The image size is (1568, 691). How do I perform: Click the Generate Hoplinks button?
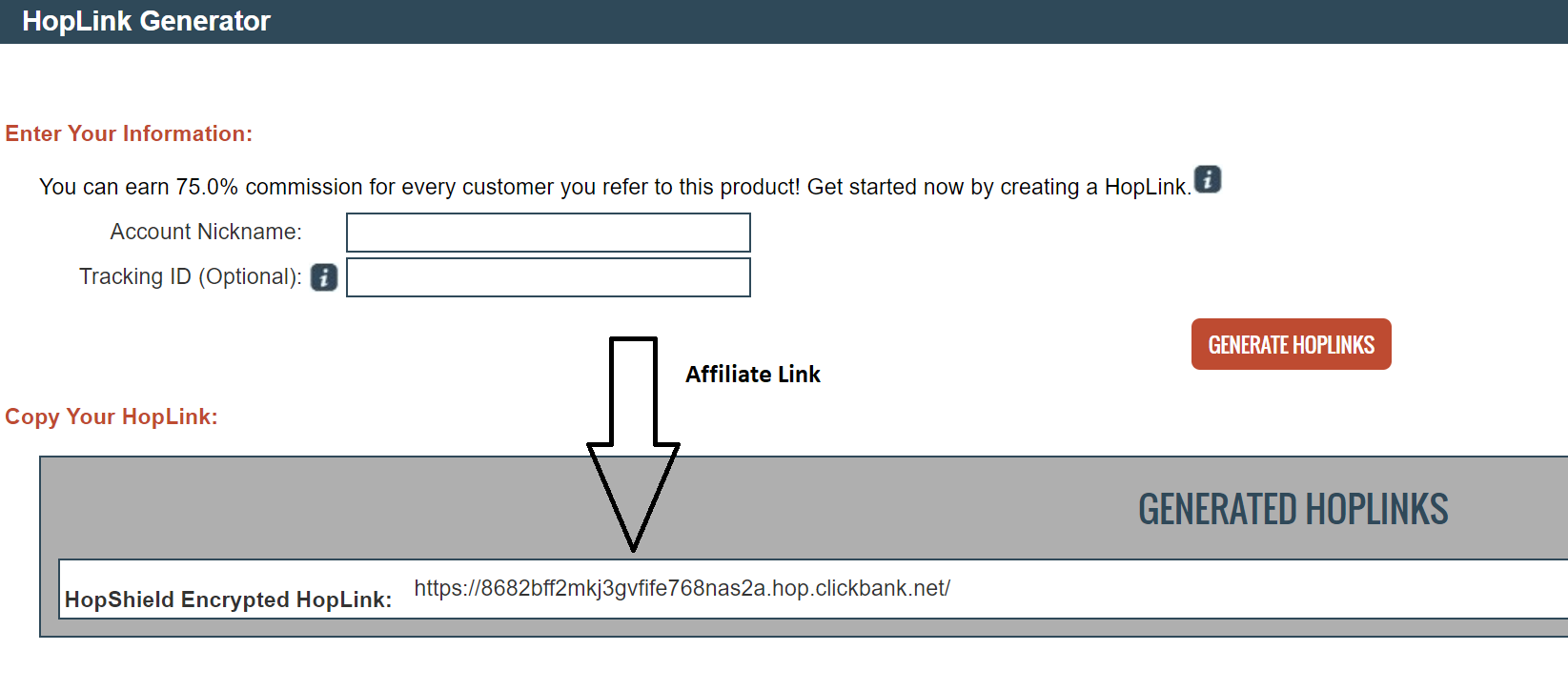pos(1291,344)
